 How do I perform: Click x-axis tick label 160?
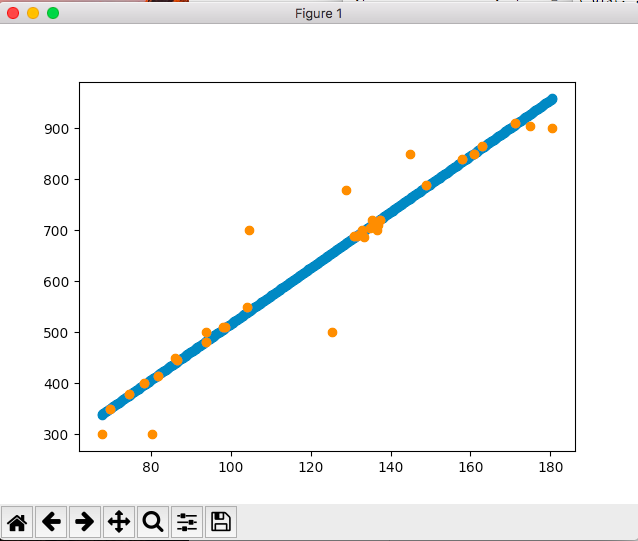click(x=471, y=467)
